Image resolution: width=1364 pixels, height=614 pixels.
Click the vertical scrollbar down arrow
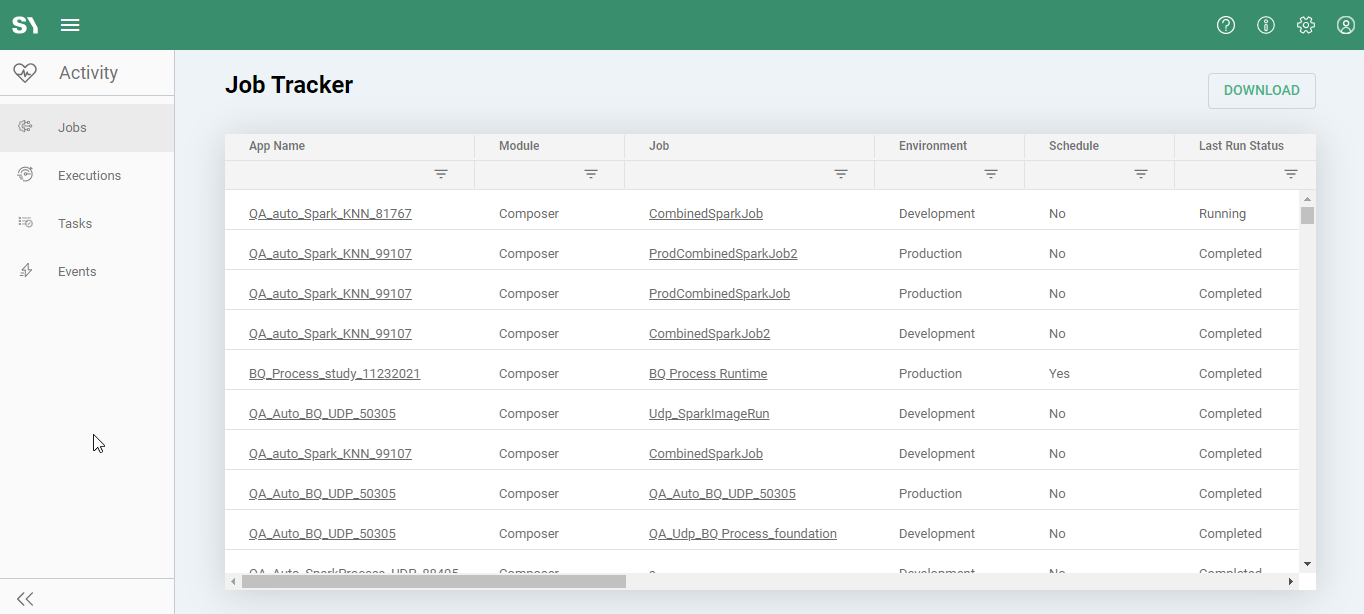(1307, 564)
